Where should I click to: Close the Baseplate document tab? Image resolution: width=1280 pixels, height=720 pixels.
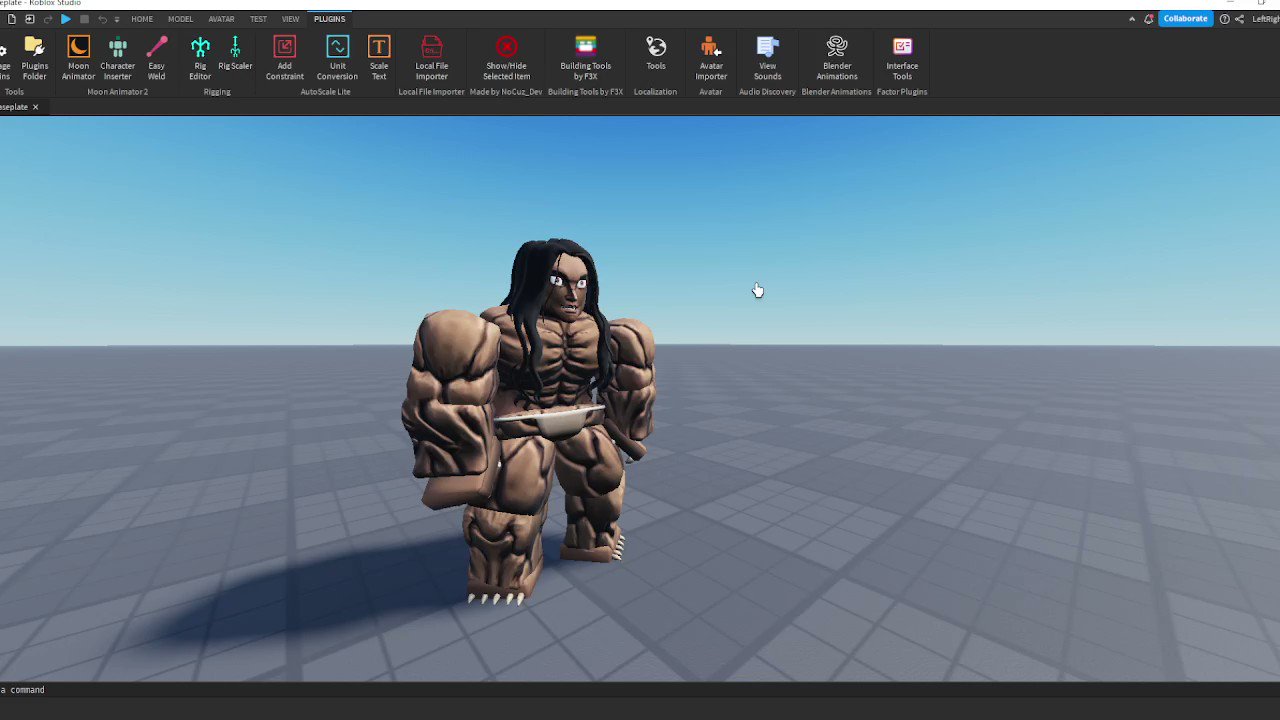pos(35,107)
